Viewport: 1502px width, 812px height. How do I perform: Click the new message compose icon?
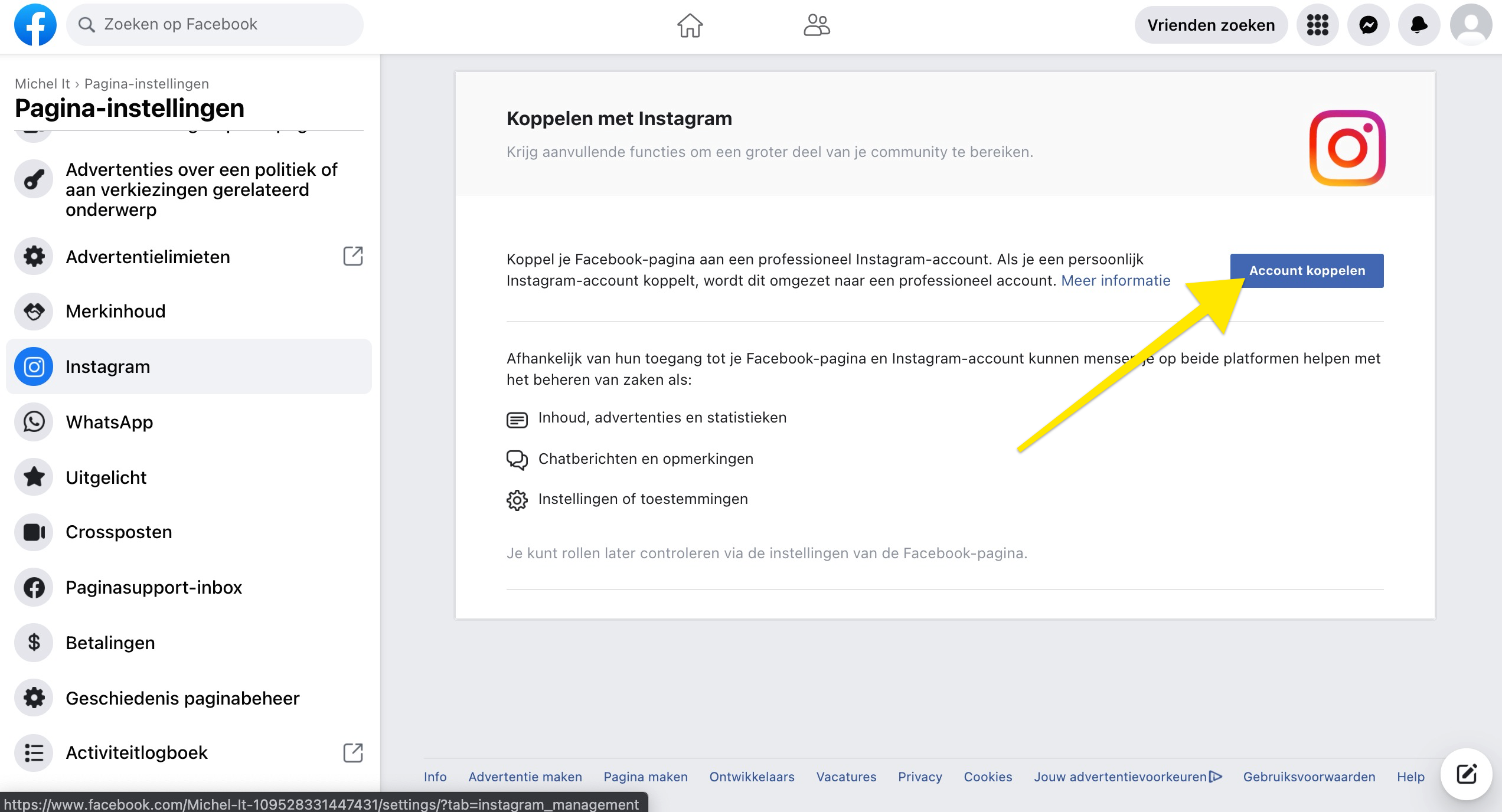coord(1467,774)
